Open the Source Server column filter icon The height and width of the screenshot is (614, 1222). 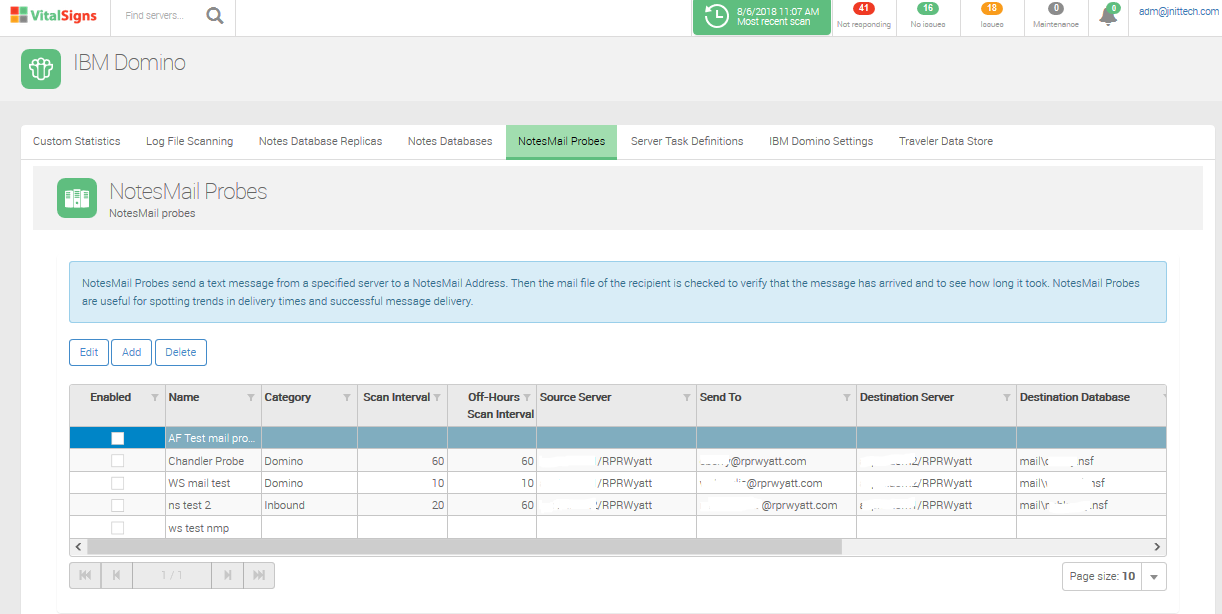(x=686, y=398)
